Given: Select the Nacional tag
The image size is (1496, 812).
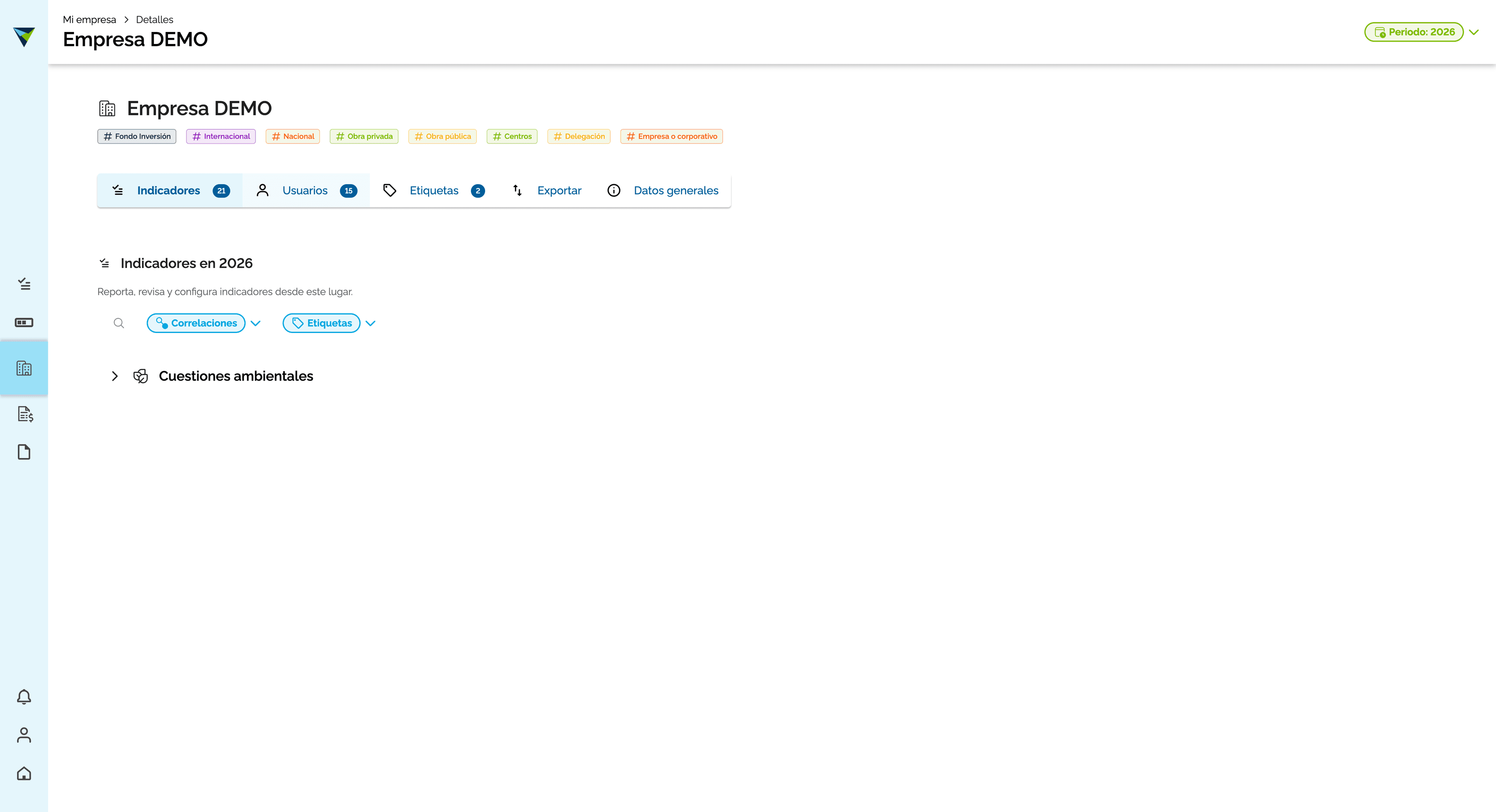Looking at the screenshot, I should coord(293,136).
